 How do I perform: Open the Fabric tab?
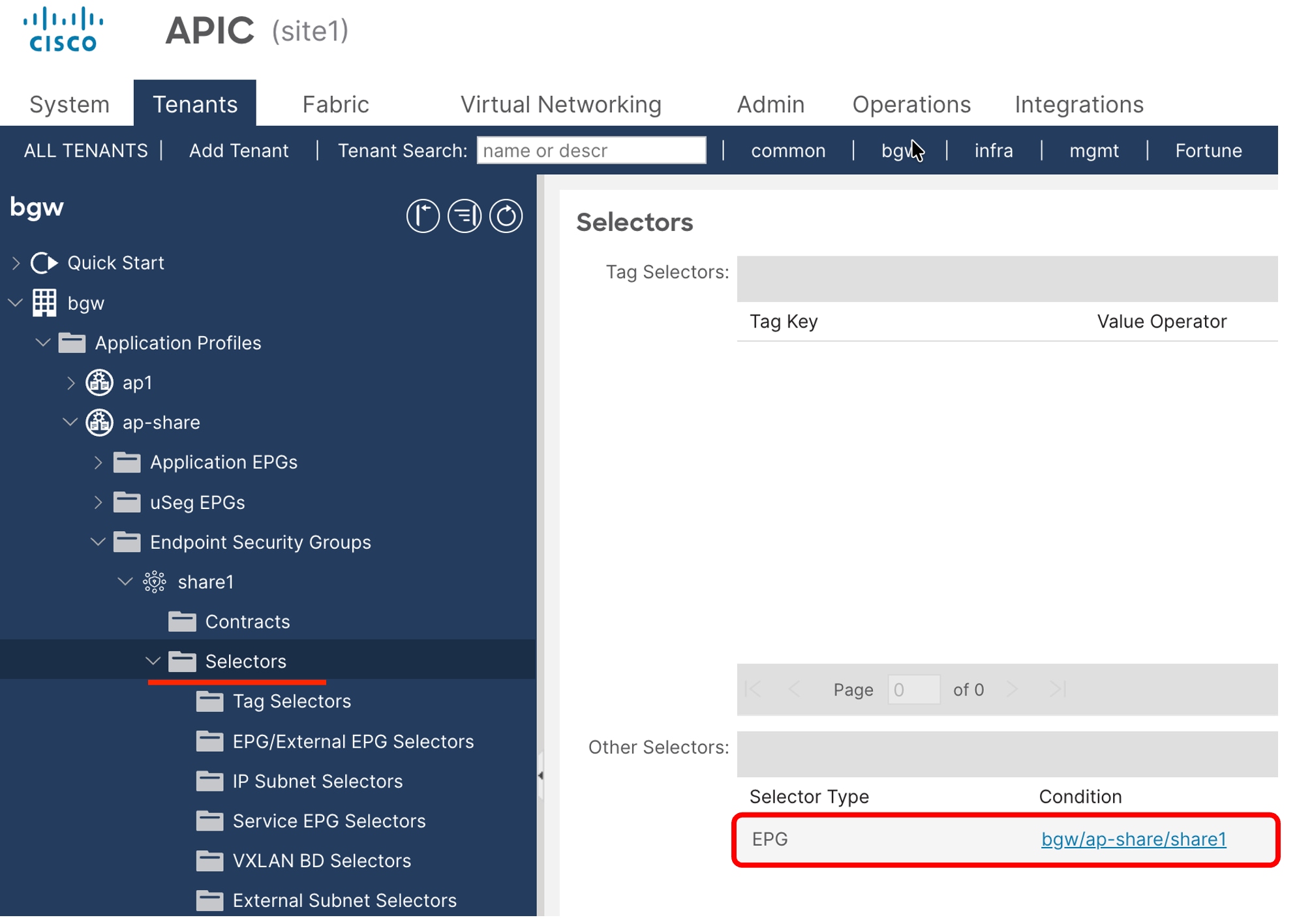(335, 104)
